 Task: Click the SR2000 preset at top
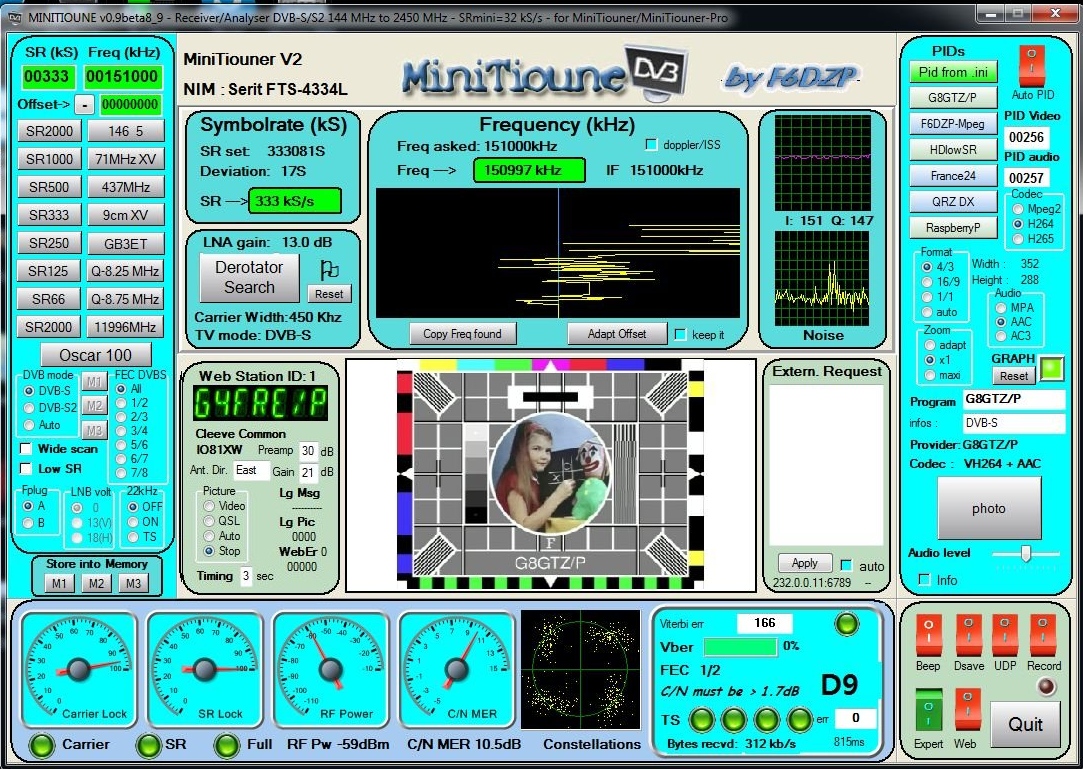pos(49,131)
